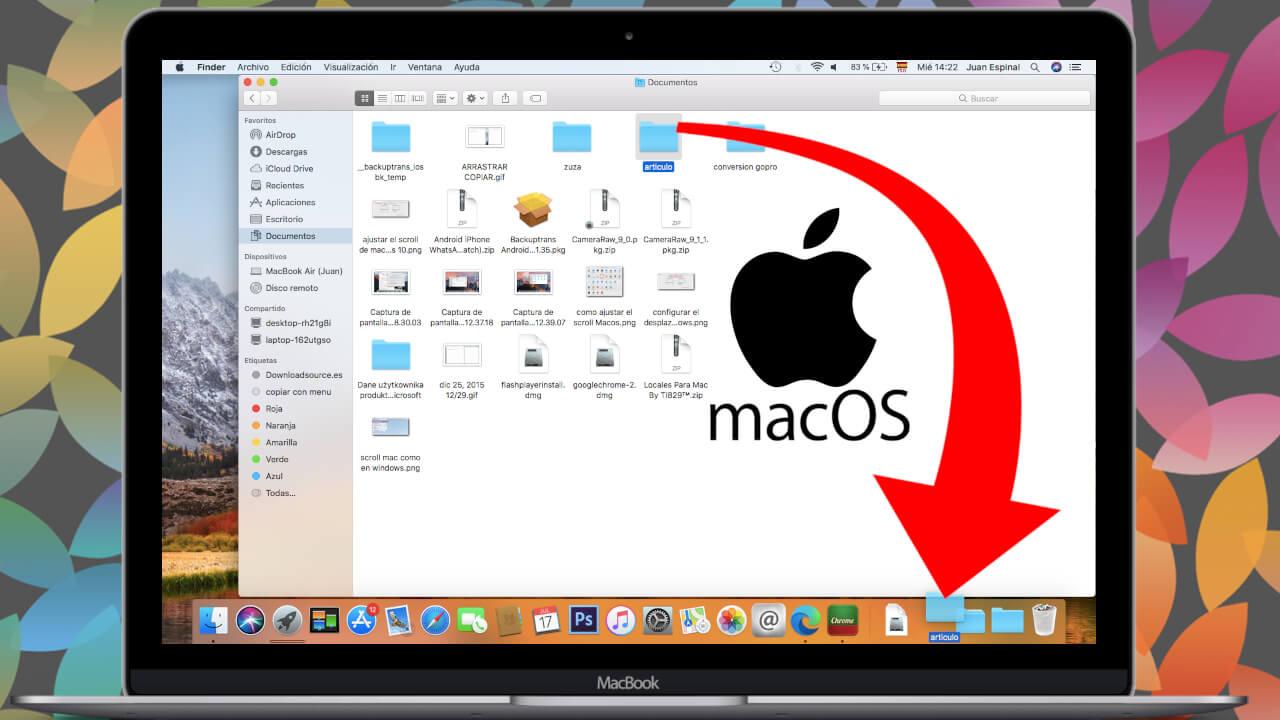Open Safari from the Dock
The image size is (1280, 720).
pyautogui.click(x=435, y=620)
